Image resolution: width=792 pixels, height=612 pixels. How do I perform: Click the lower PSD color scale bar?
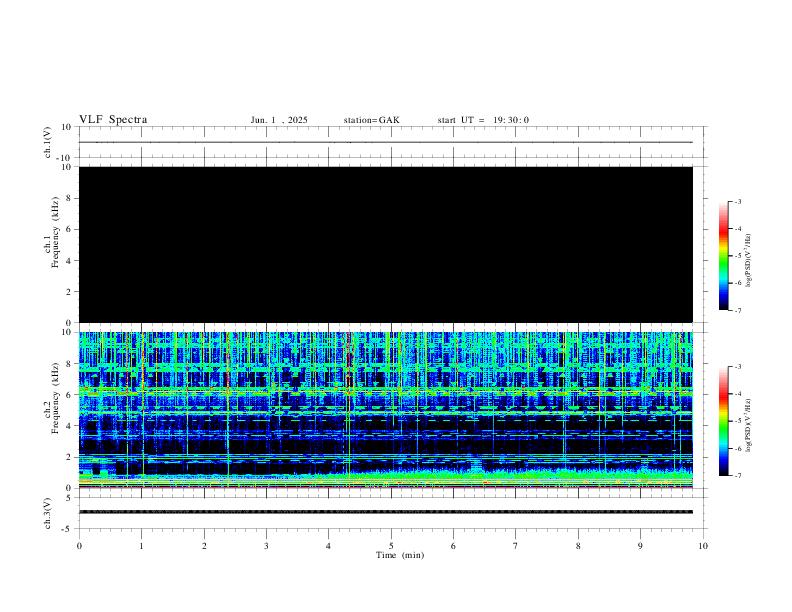pyautogui.click(x=724, y=421)
